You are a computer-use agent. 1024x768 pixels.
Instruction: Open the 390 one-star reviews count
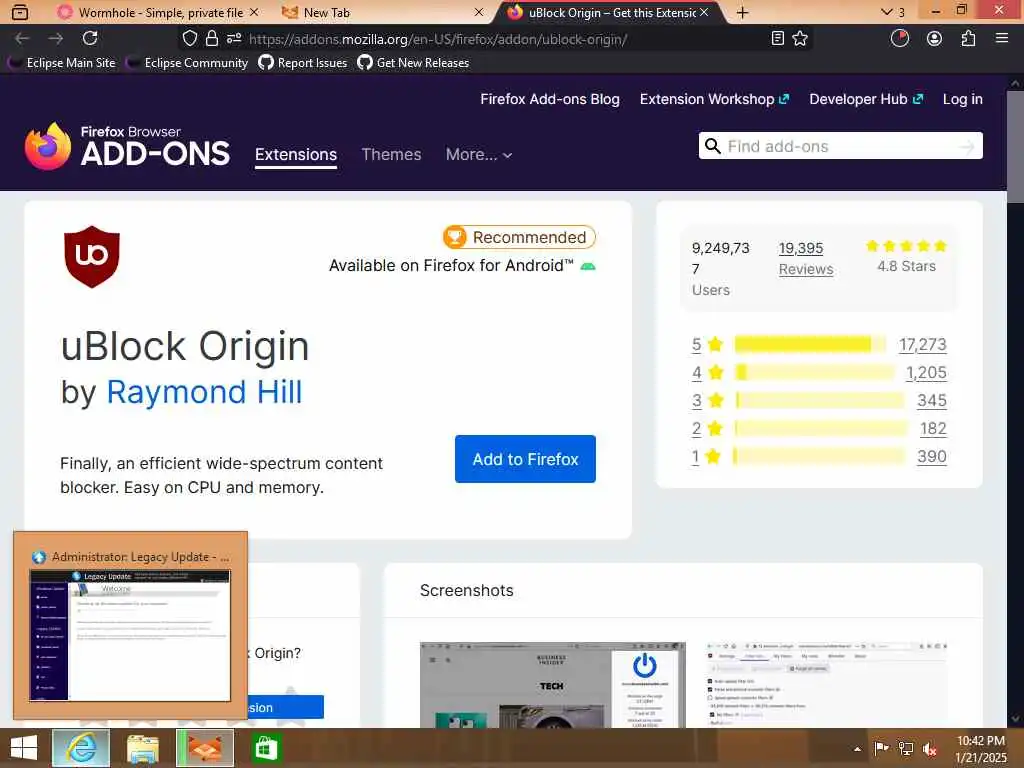click(931, 456)
